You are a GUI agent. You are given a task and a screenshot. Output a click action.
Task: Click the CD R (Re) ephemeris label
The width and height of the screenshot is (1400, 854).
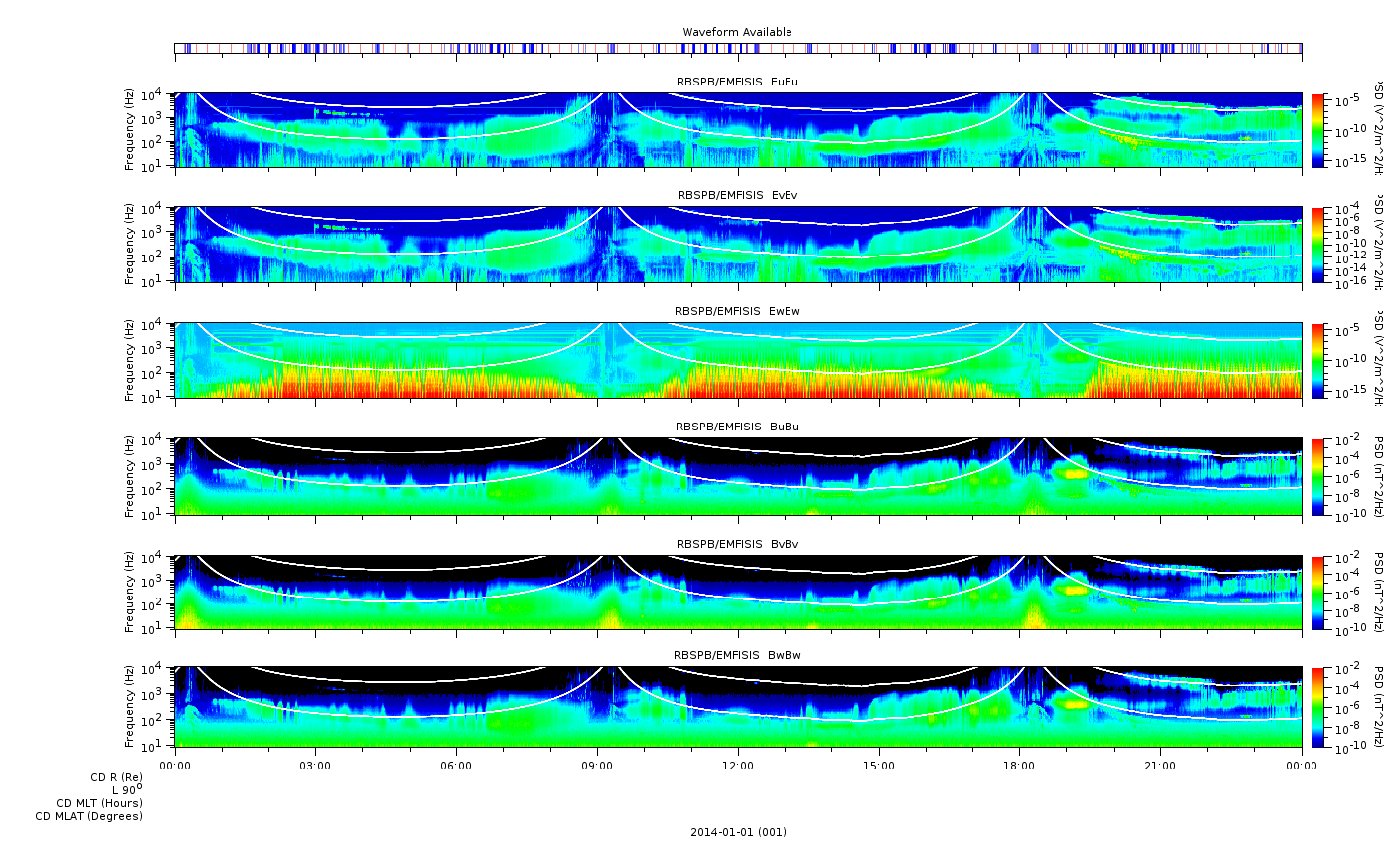[x=116, y=777]
